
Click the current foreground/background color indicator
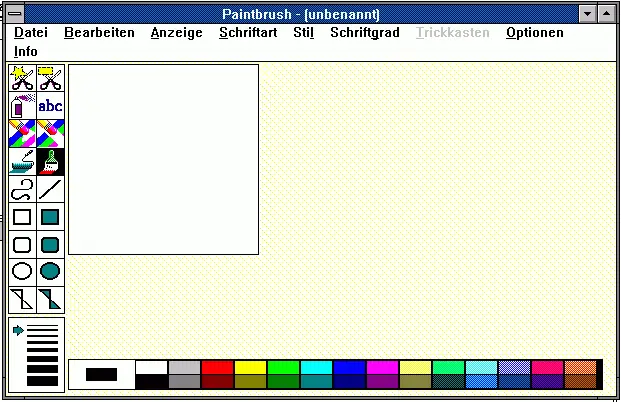pos(102,374)
